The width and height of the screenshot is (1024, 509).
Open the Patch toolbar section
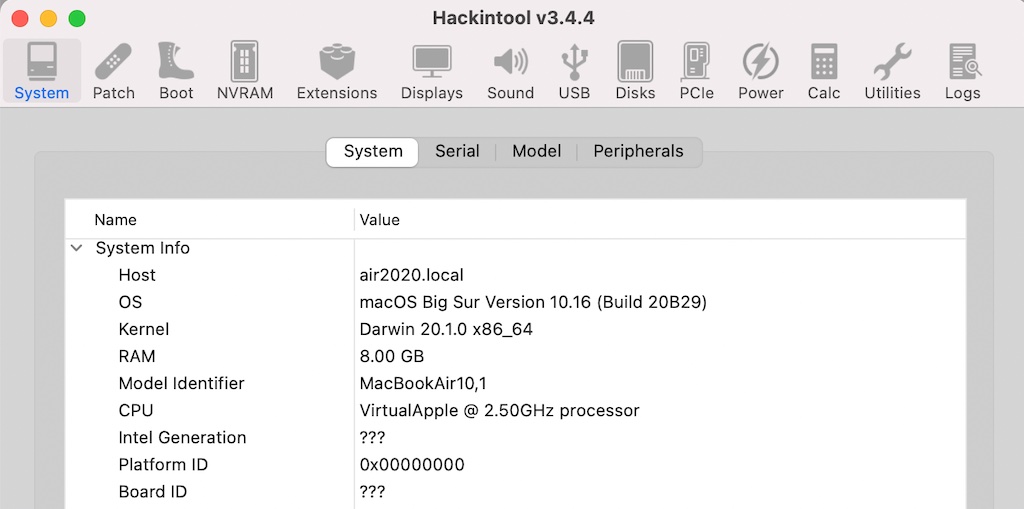coord(114,71)
